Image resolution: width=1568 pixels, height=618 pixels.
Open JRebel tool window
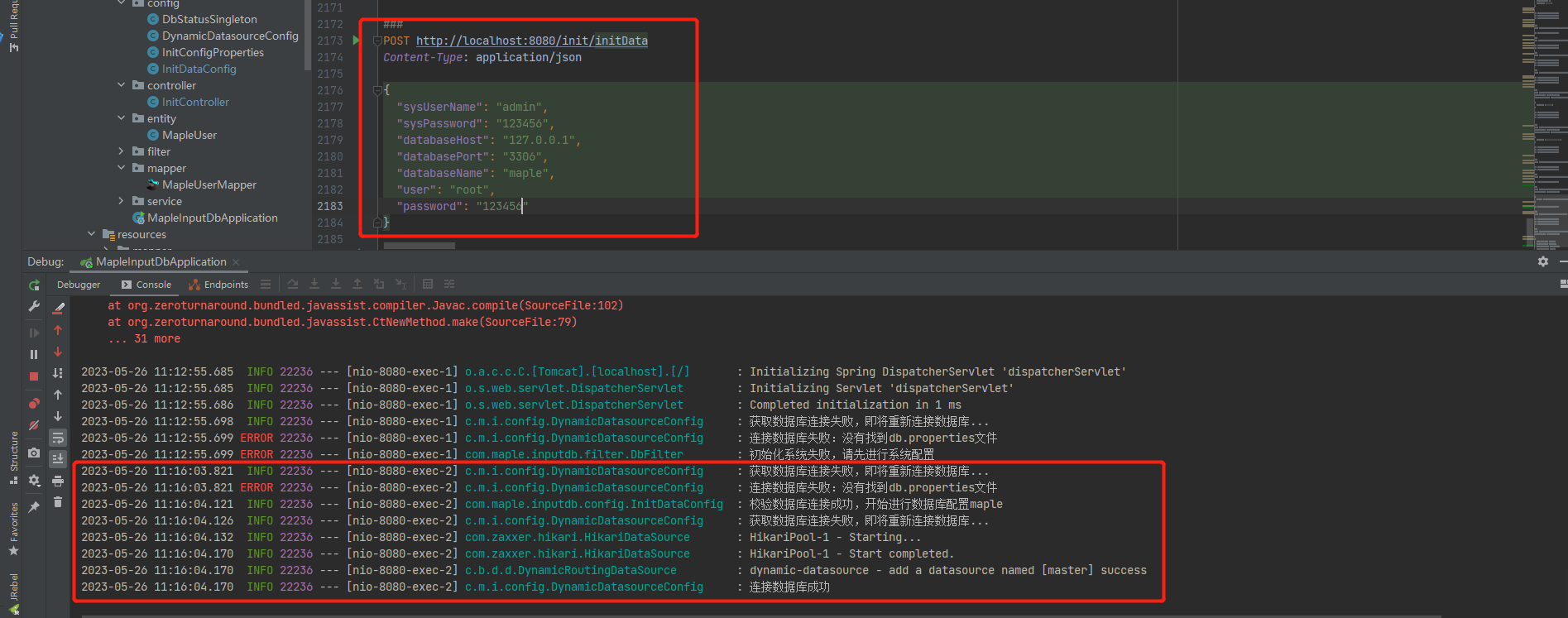(13, 594)
